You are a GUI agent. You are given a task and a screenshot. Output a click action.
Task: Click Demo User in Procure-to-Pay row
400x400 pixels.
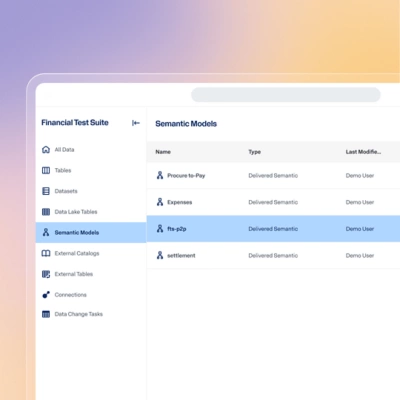pyautogui.click(x=360, y=175)
